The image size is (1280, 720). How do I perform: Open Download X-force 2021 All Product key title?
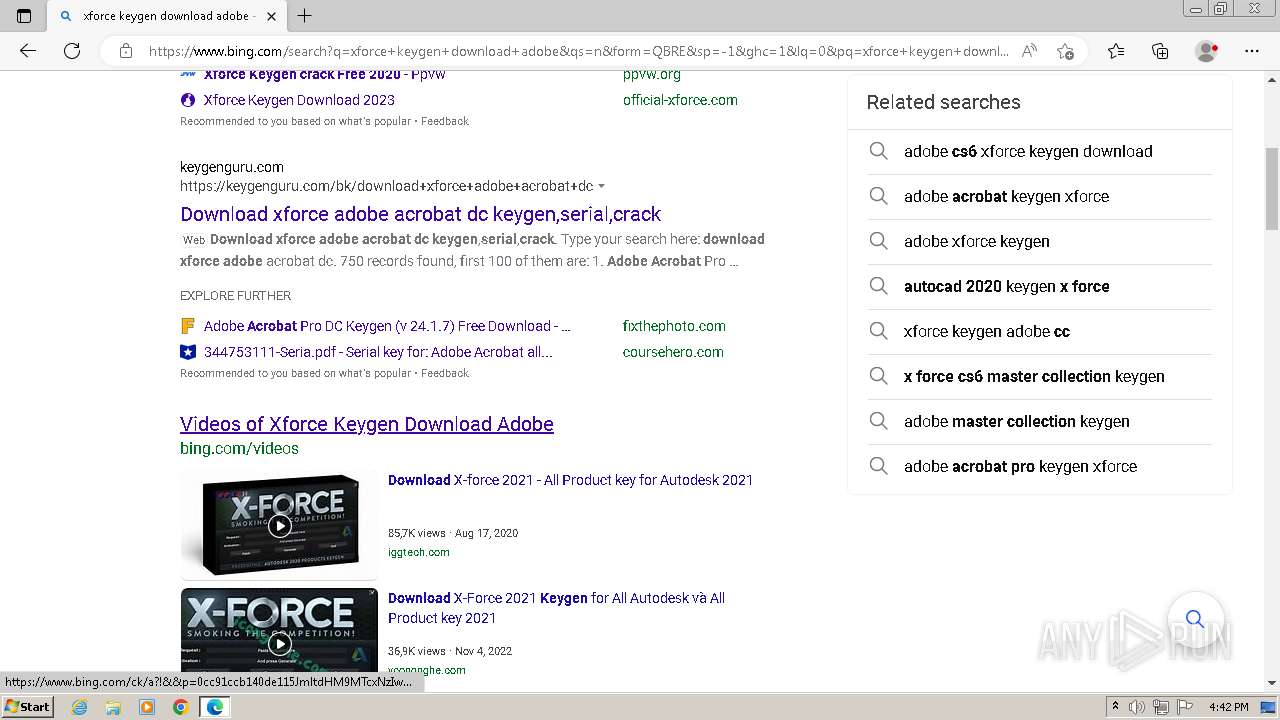[x=570, y=480]
